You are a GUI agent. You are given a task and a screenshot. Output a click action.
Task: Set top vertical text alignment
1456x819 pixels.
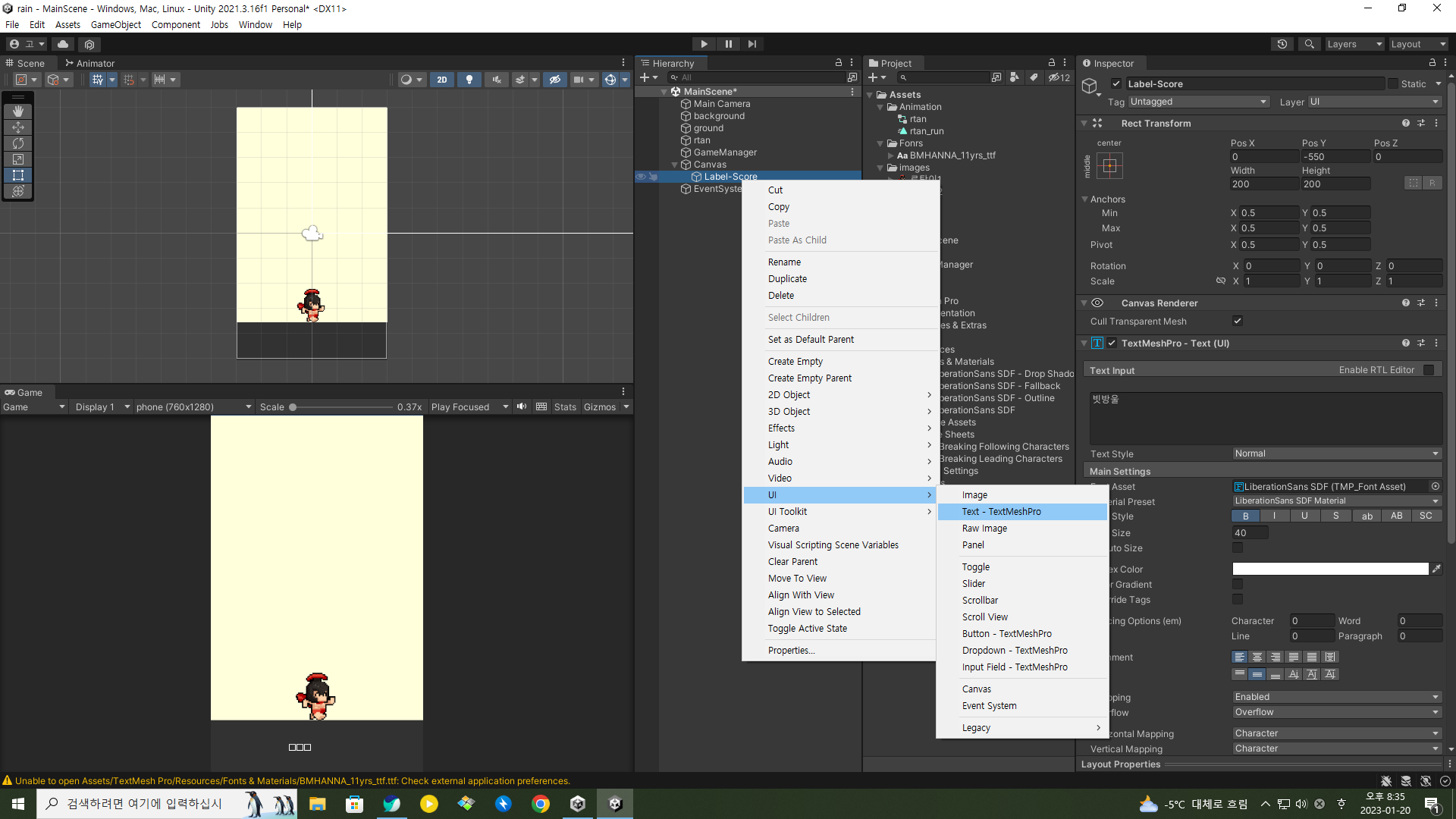(1239, 674)
